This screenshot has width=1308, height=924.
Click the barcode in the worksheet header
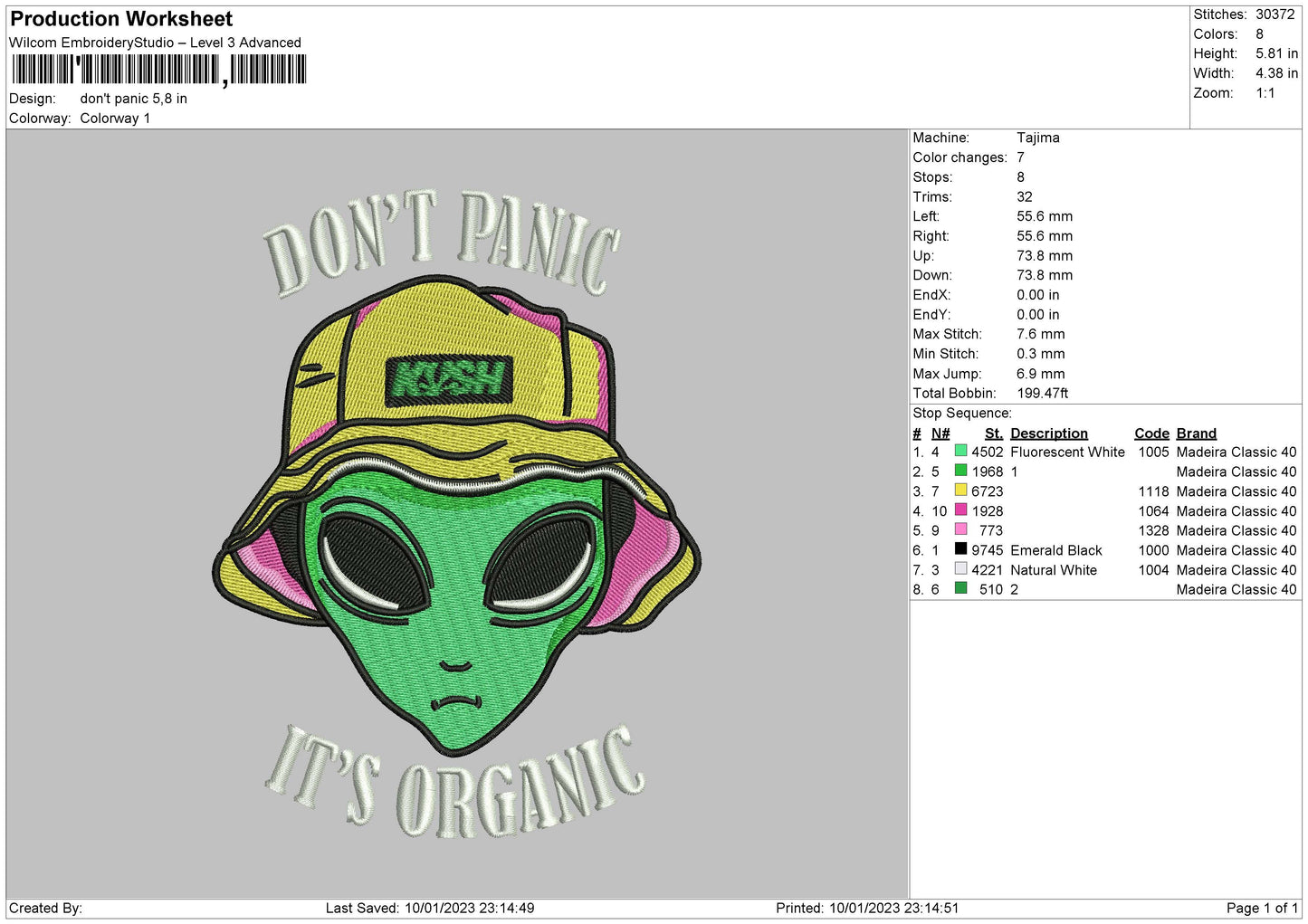(159, 70)
